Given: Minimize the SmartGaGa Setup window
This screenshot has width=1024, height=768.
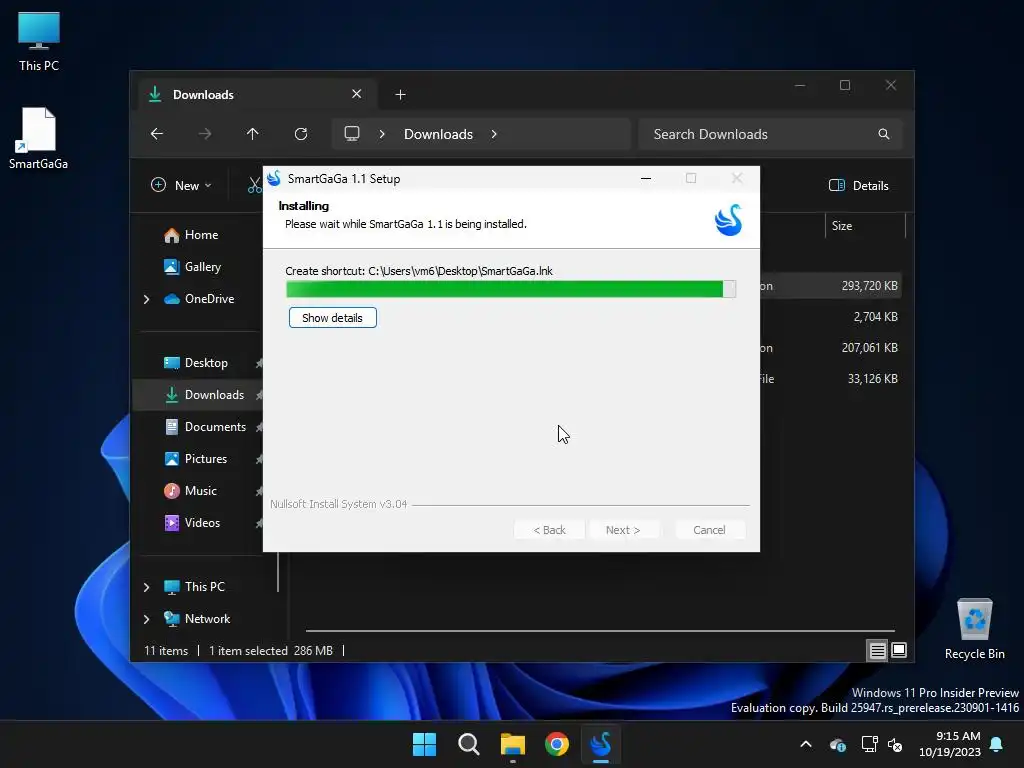Looking at the screenshot, I should (x=646, y=178).
